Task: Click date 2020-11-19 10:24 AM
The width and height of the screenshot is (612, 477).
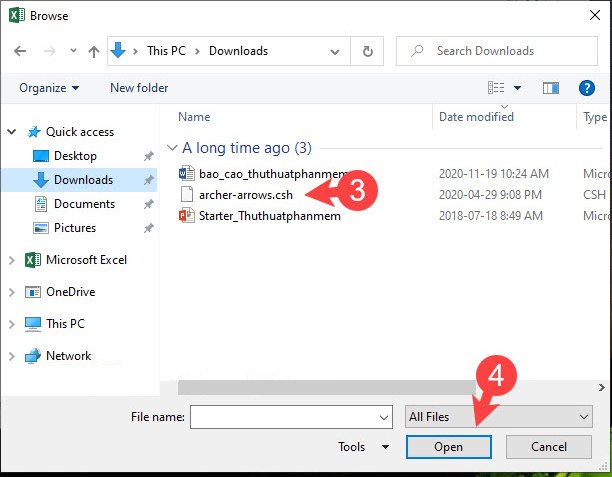Action: click(x=494, y=174)
